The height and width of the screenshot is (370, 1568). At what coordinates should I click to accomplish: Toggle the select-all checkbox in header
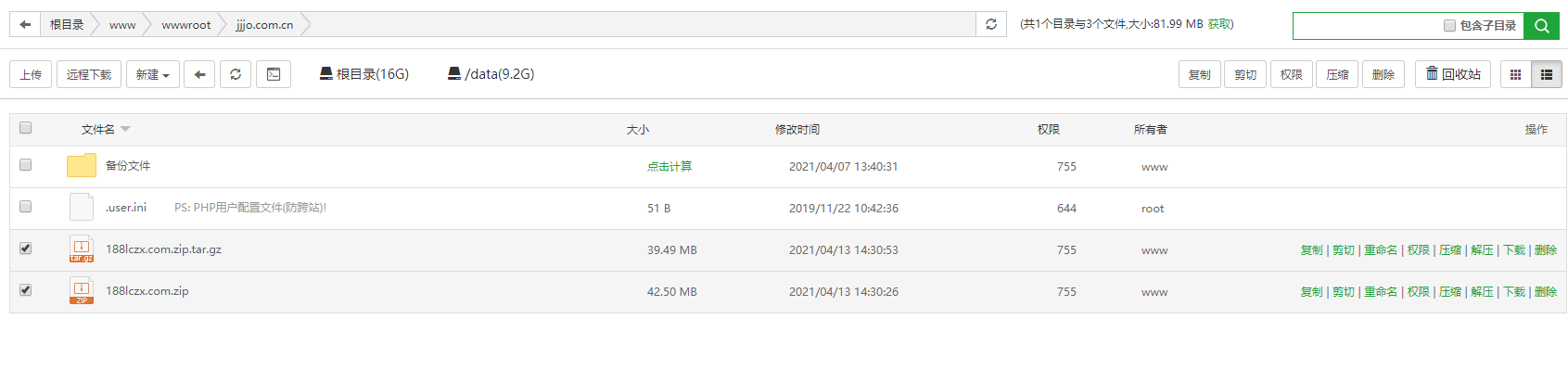click(x=26, y=128)
